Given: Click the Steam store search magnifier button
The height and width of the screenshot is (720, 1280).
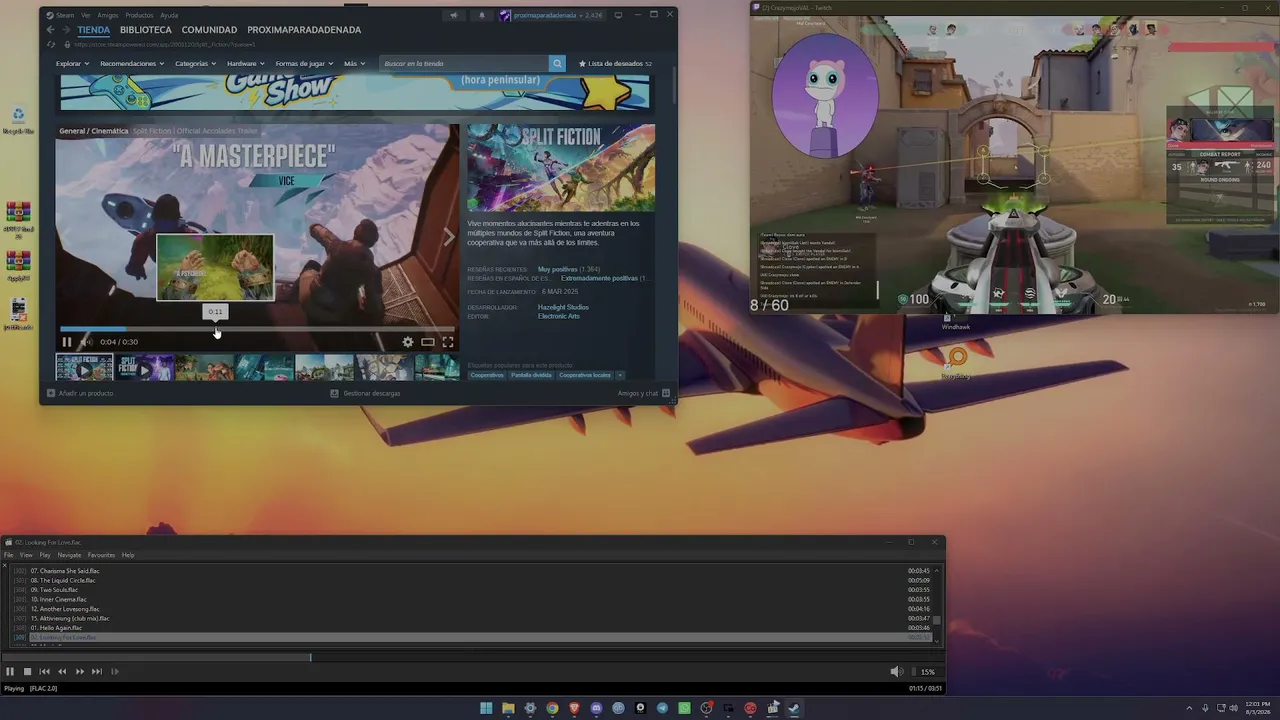Looking at the screenshot, I should point(558,64).
